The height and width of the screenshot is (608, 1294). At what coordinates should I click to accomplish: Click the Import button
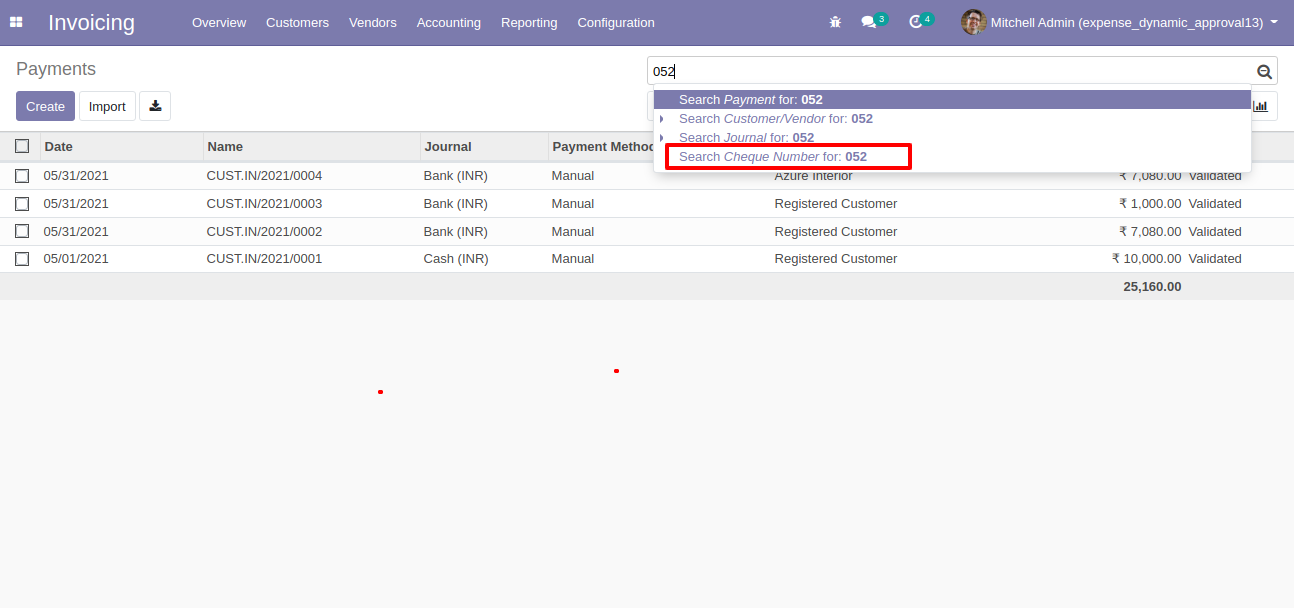(x=107, y=106)
